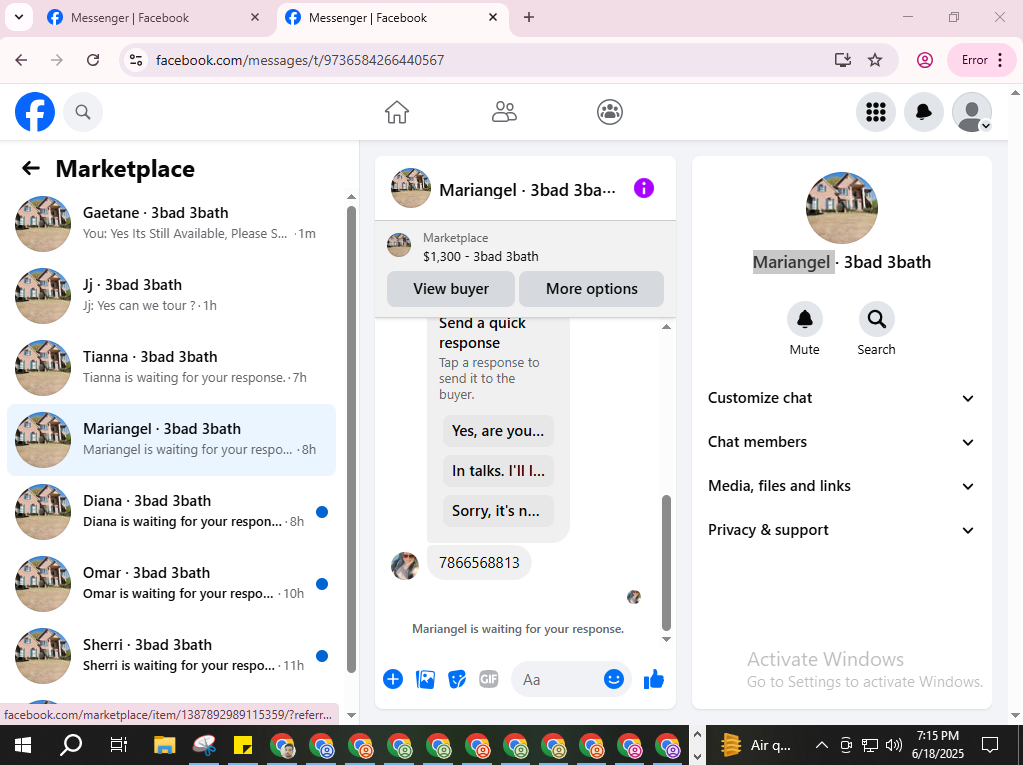Open Omar 3bad 3bath conversation
Viewport: 1023px width, 765px height.
[x=172, y=584]
